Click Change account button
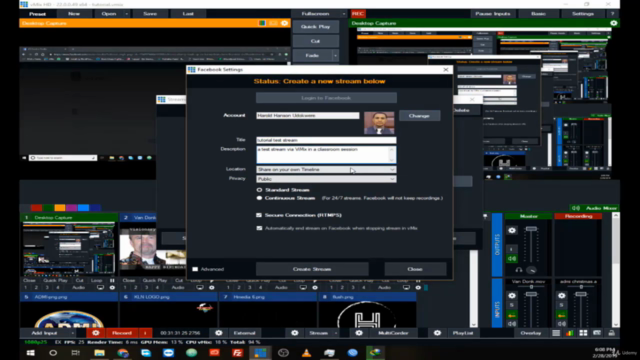640x360 pixels. click(x=419, y=116)
